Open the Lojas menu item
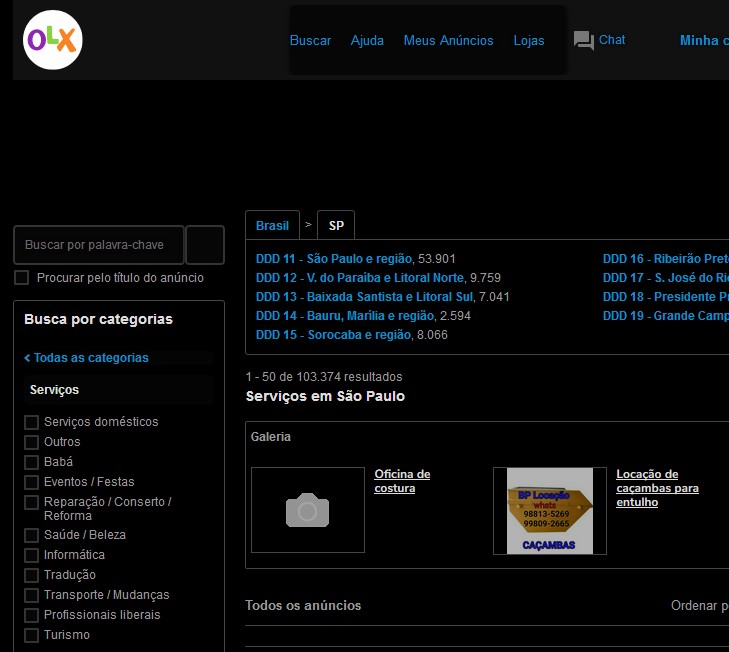The height and width of the screenshot is (652, 729). coord(529,40)
